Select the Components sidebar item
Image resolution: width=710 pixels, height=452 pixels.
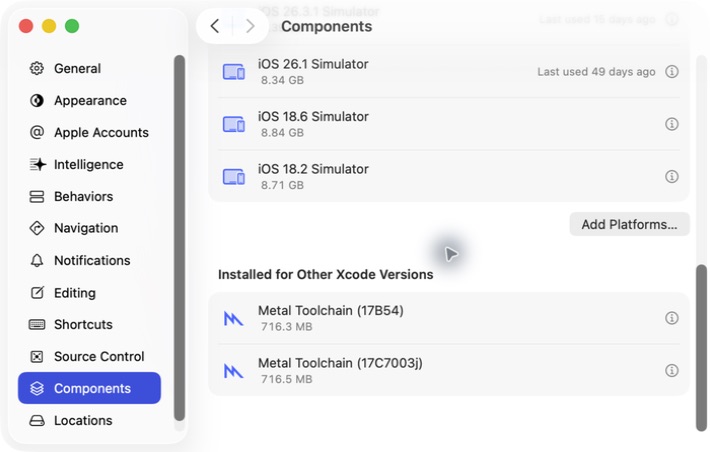[x=89, y=388]
